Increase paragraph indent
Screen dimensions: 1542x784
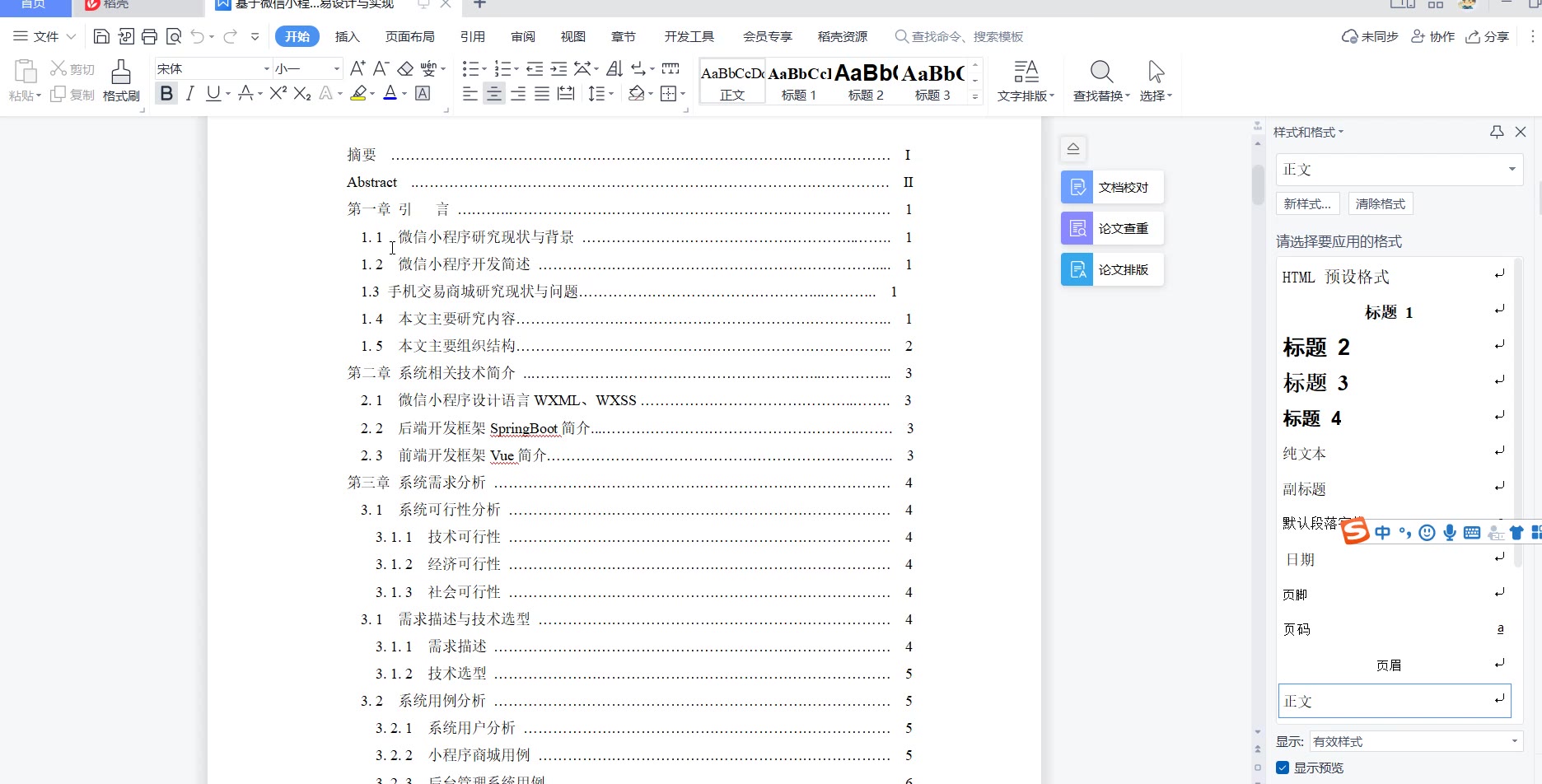click(558, 68)
